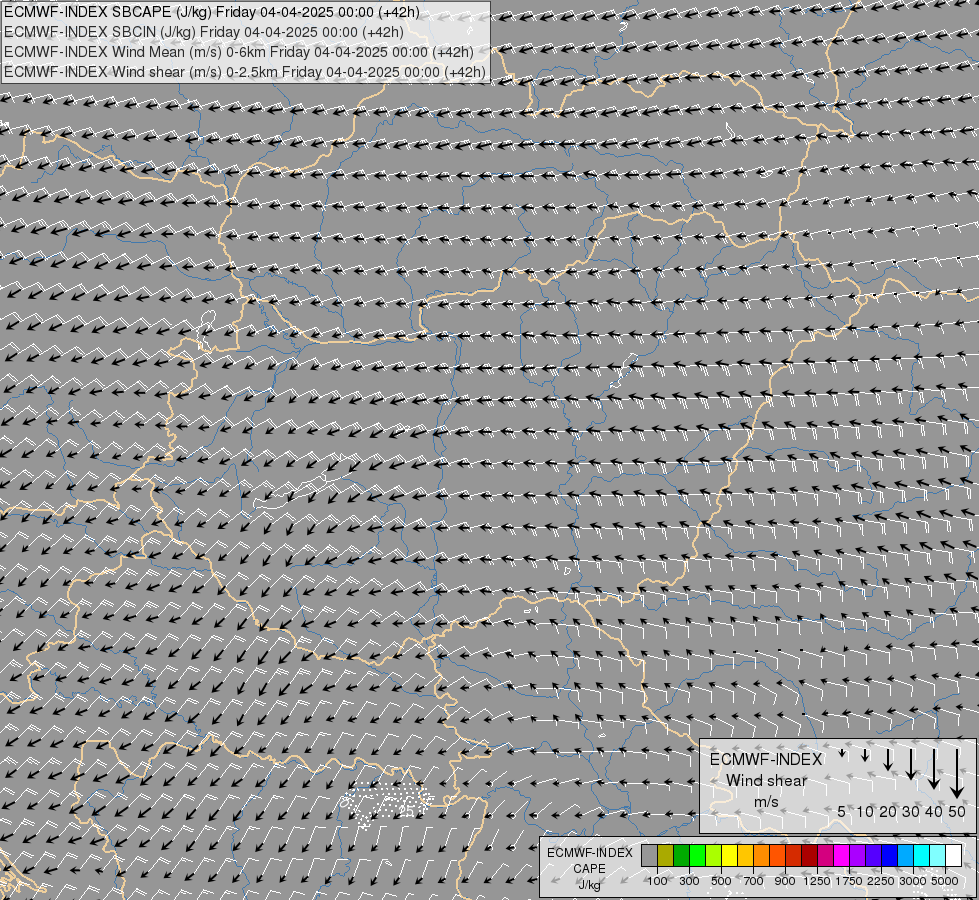This screenshot has width=979, height=900.
Task: Click the 'Wind shear (m/s) 0-2.5km' title line
Action: point(245,72)
